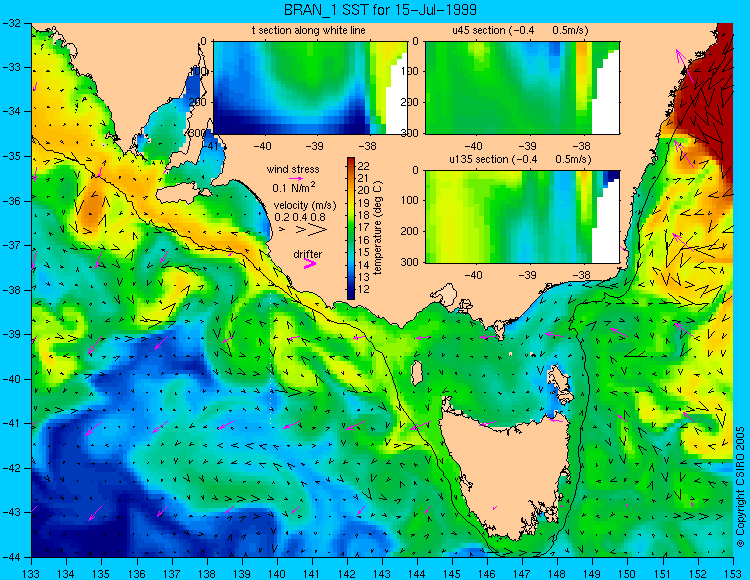Click the 'u45 section (-0.4 0.5m/s)' title text
The image size is (750, 580).
coord(520,30)
